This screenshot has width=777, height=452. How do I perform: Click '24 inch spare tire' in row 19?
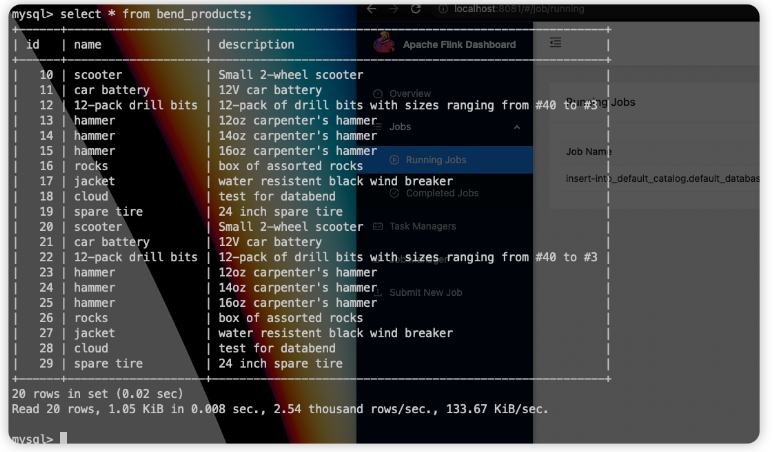280,212
